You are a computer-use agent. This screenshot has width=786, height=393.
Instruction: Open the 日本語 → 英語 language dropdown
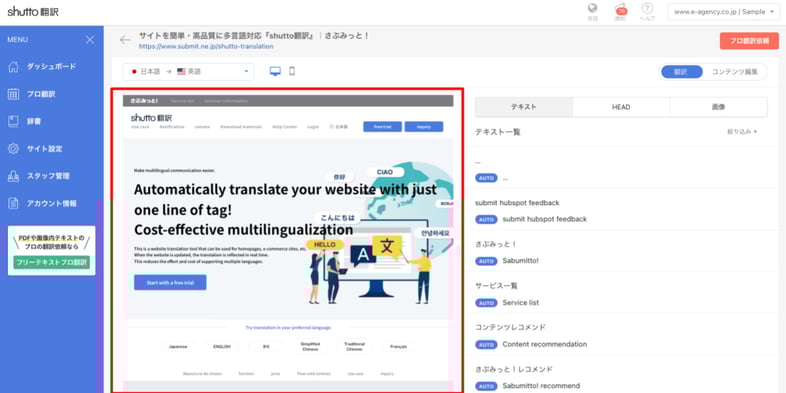188,72
